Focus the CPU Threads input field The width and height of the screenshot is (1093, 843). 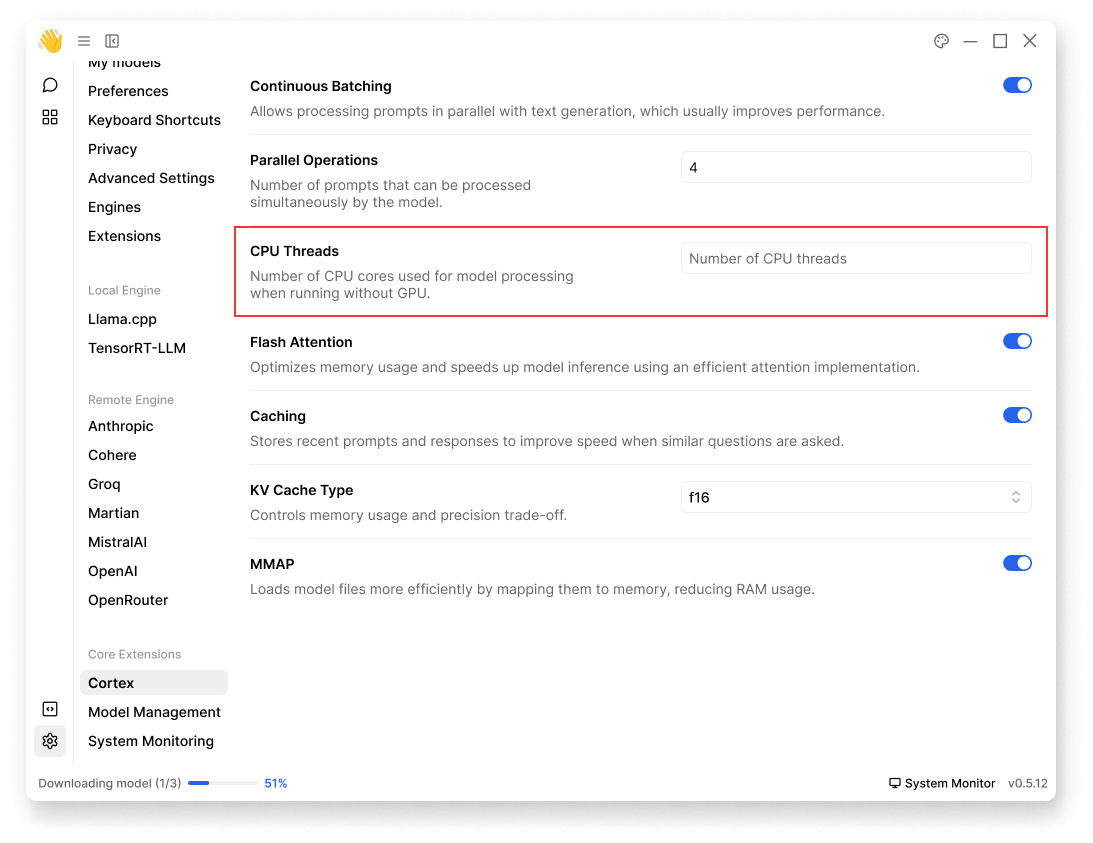[x=855, y=258]
